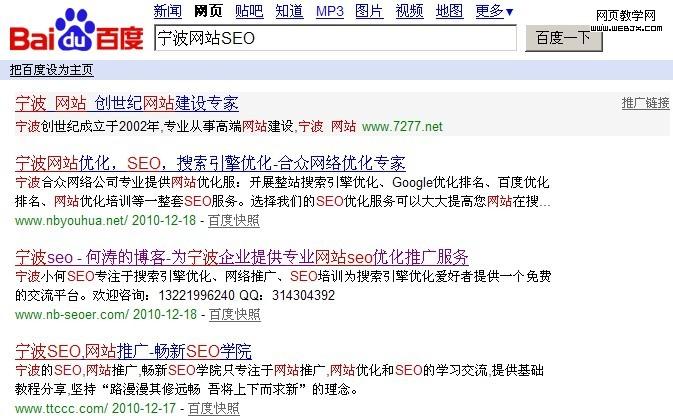
Task: Open 畅新SEO学院 result title
Action: [x=133, y=351]
